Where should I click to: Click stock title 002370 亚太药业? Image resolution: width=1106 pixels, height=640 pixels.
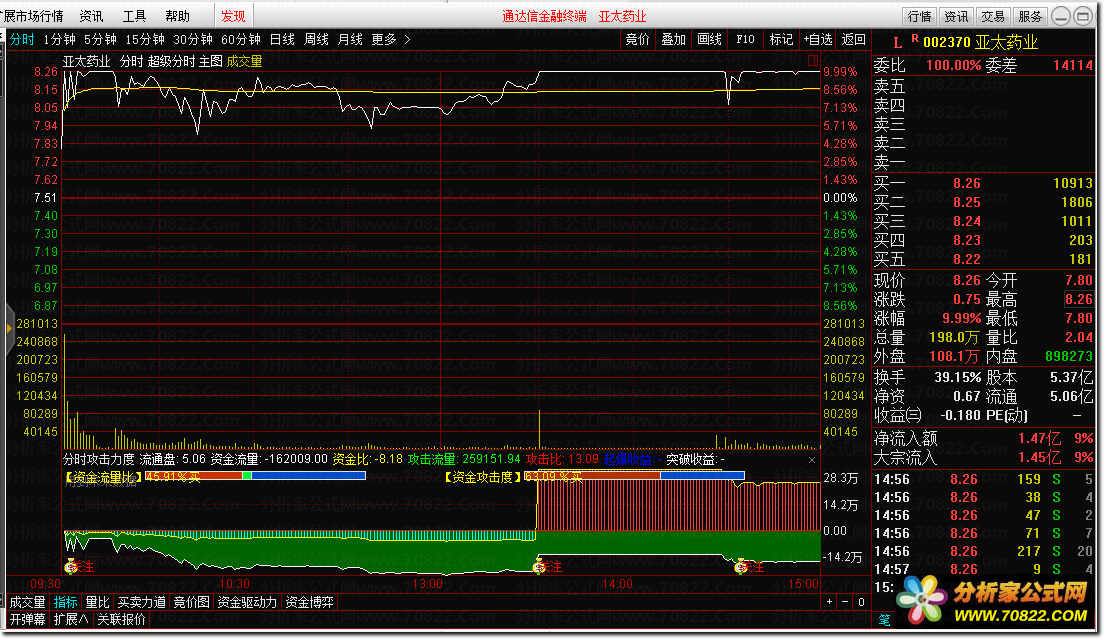pyautogui.click(x=980, y=42)
